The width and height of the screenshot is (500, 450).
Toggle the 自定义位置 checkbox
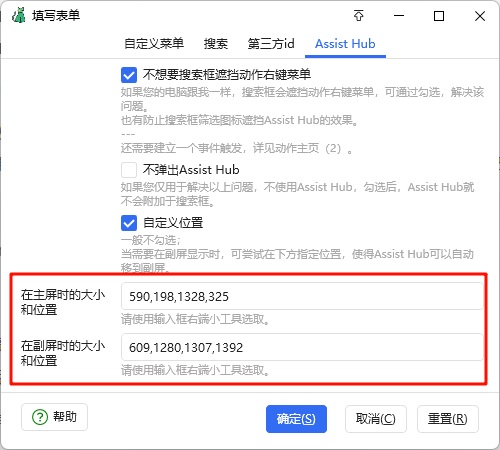(x=129, y=223)
